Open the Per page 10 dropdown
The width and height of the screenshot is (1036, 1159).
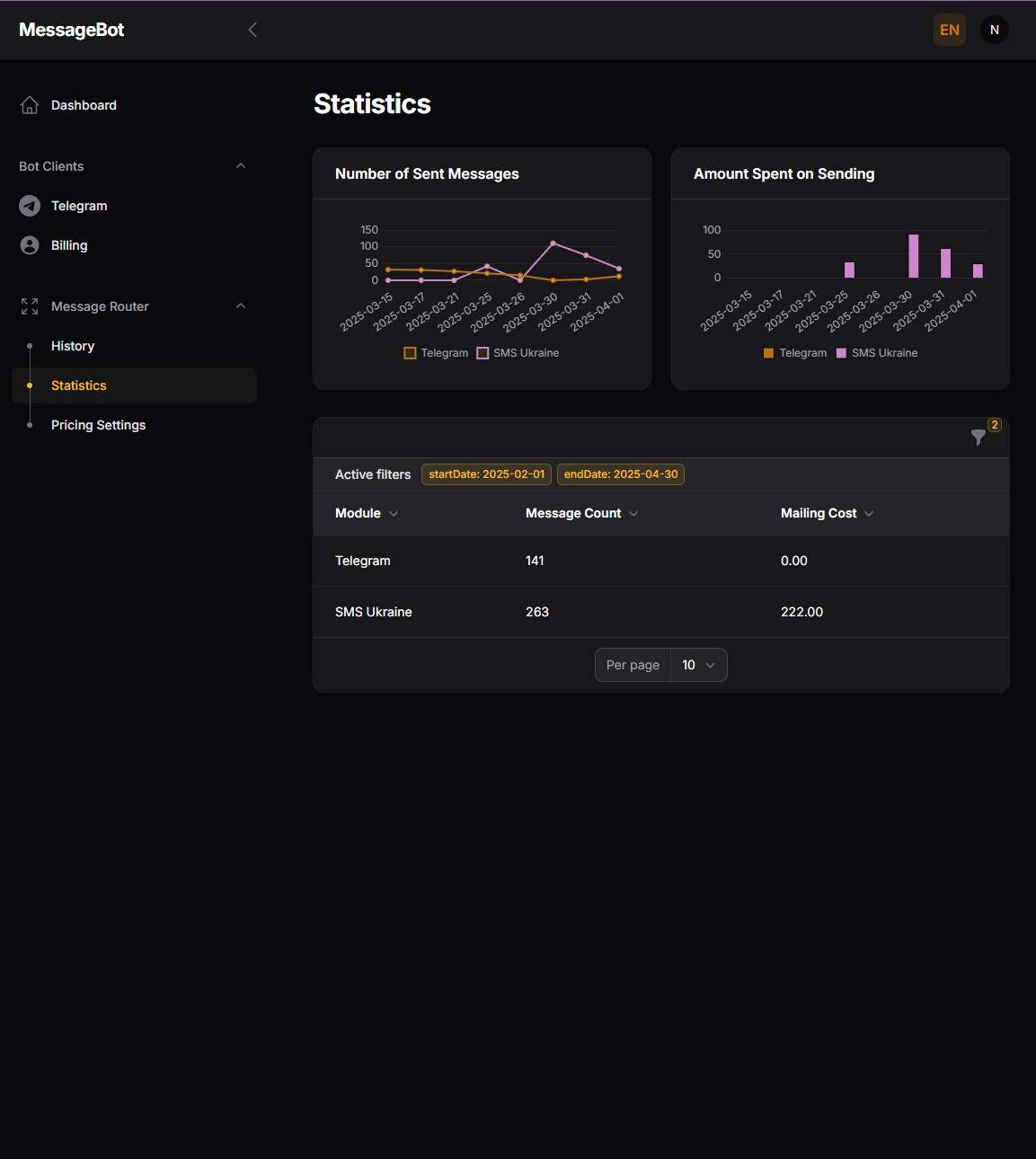698,665
